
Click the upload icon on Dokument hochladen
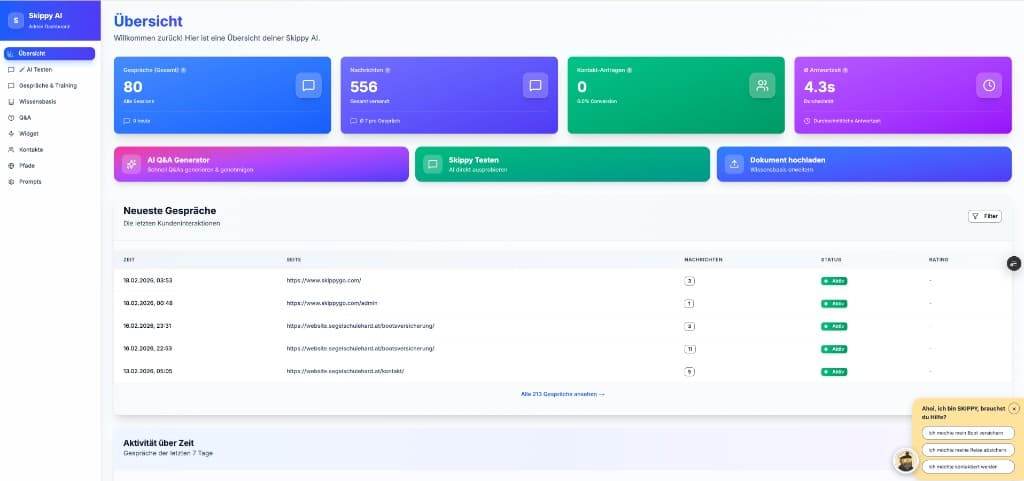pyautogui.click(x=734, y=164)
